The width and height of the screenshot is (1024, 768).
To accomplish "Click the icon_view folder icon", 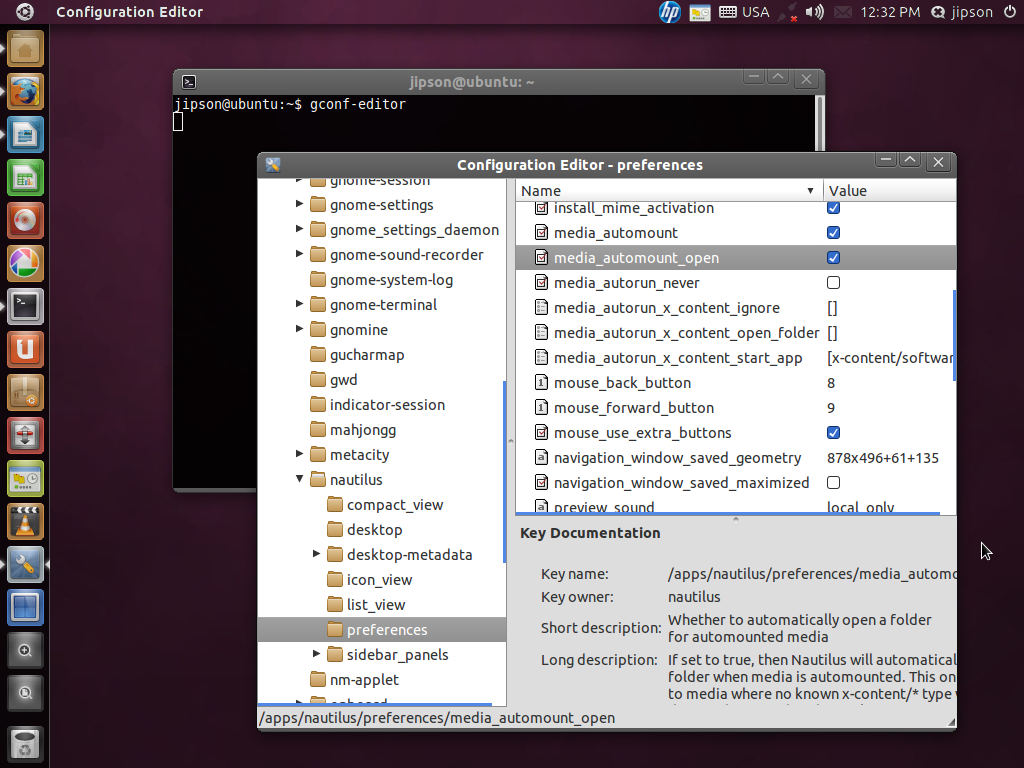I will (x=334, y=579).
